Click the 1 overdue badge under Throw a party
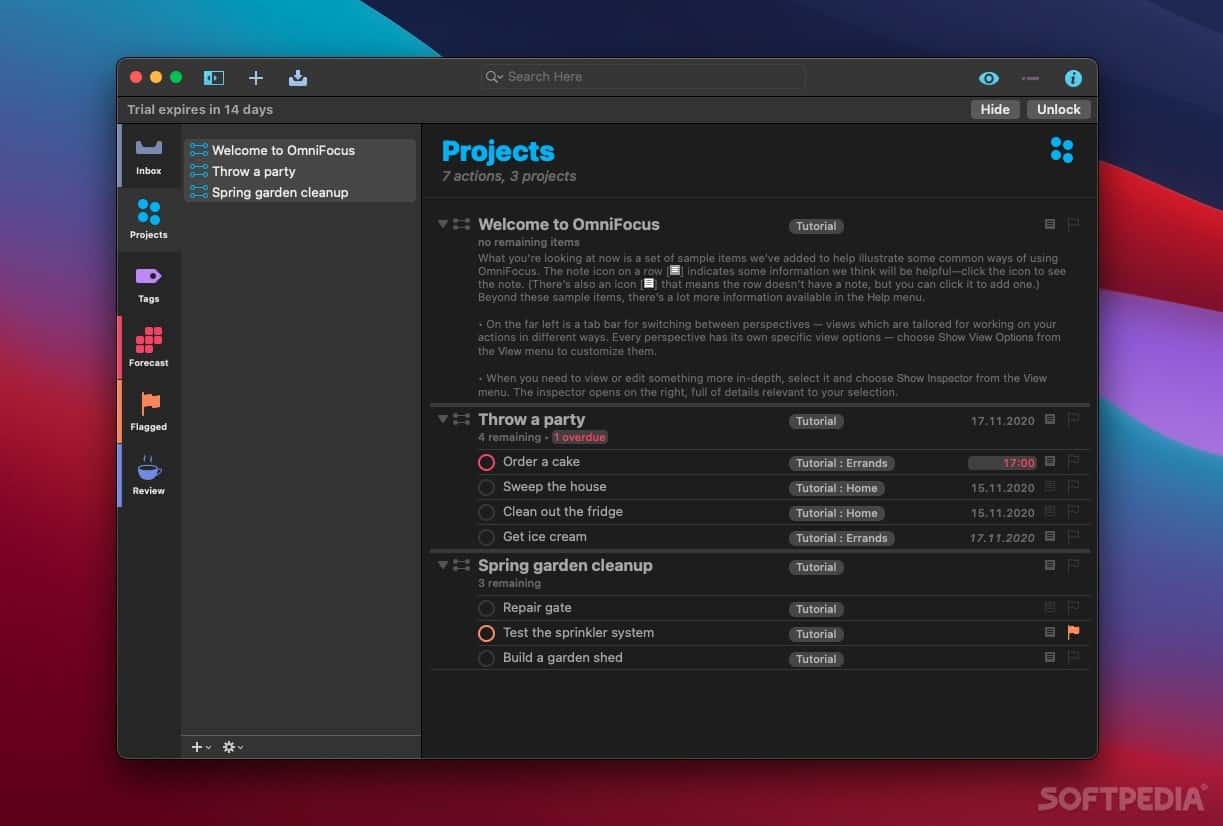 point(580,437)
